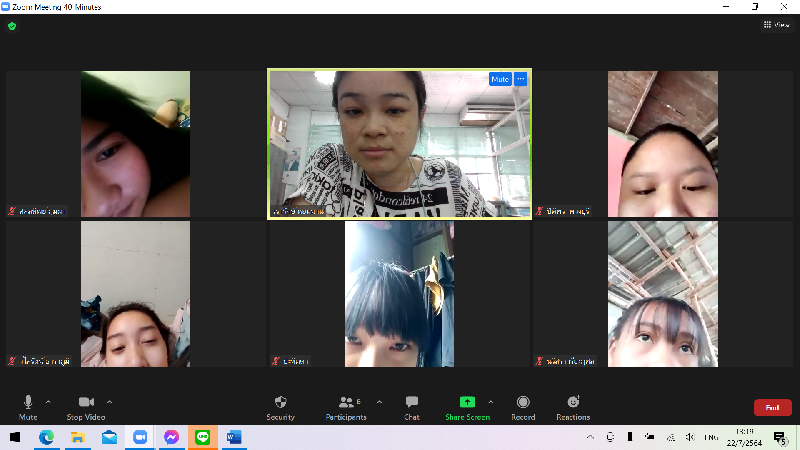The height and width of the screenshot is (450, 800).
Task: Expand the Participants options arrow
Action: coord(379,402)
